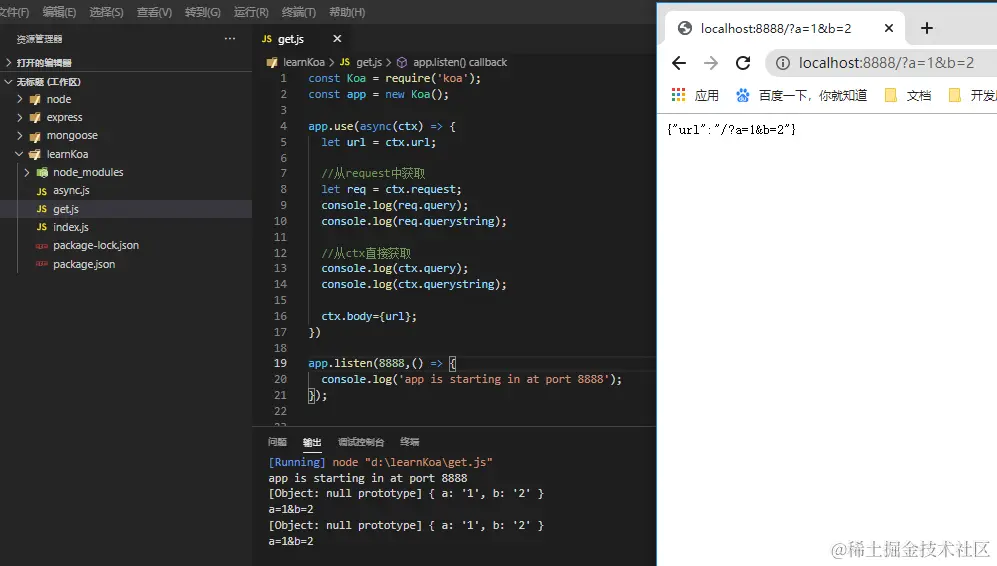Open the 开发 bookmark folder
This screenshot has height=566, width=997.
pos(972,95)
